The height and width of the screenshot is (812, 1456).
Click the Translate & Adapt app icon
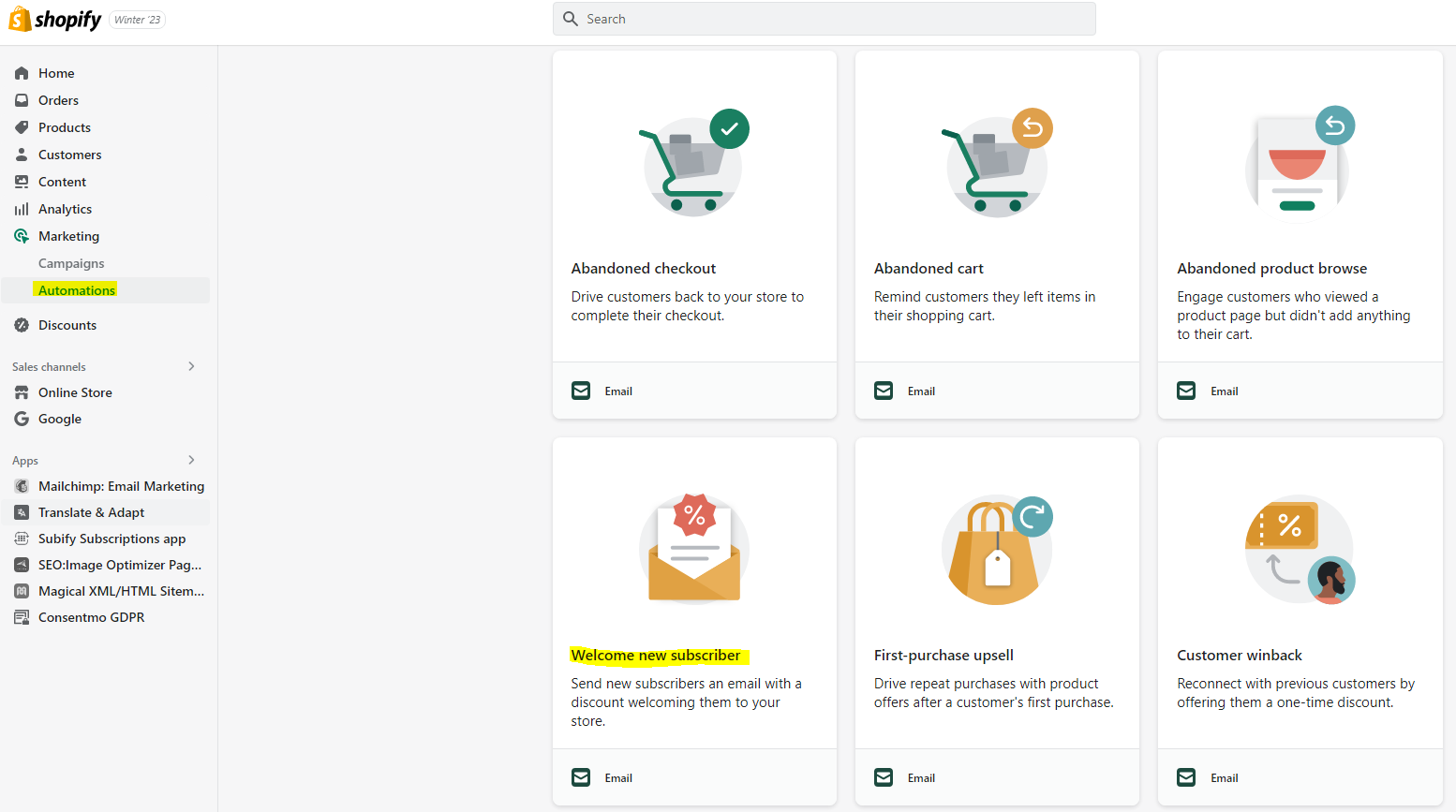point(22,512)
